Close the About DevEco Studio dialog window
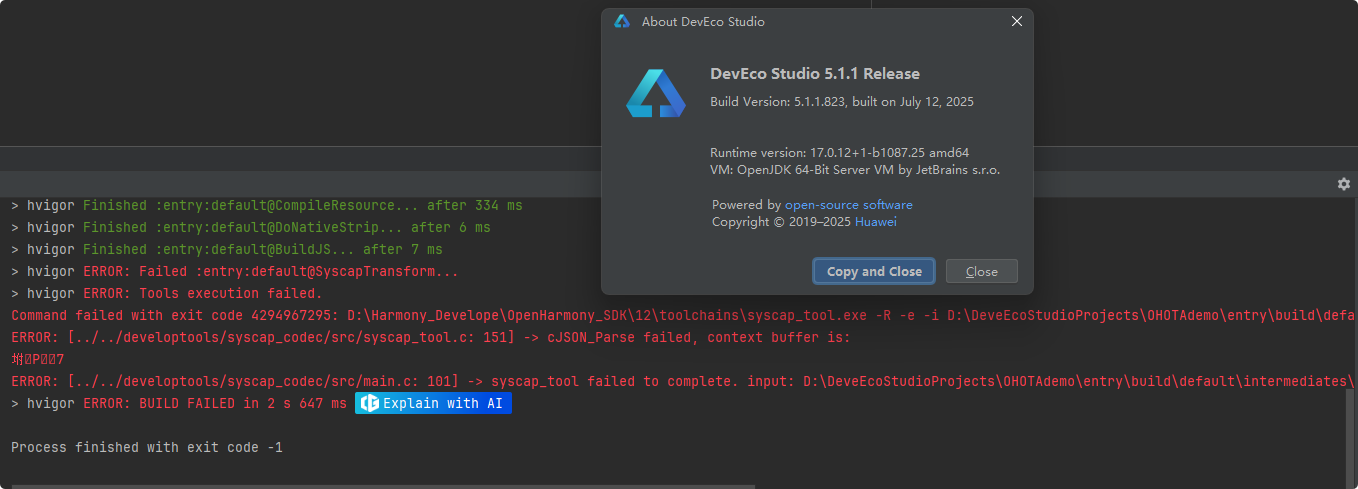Screen dimensions: 1358x489 tap(1017, 21)
